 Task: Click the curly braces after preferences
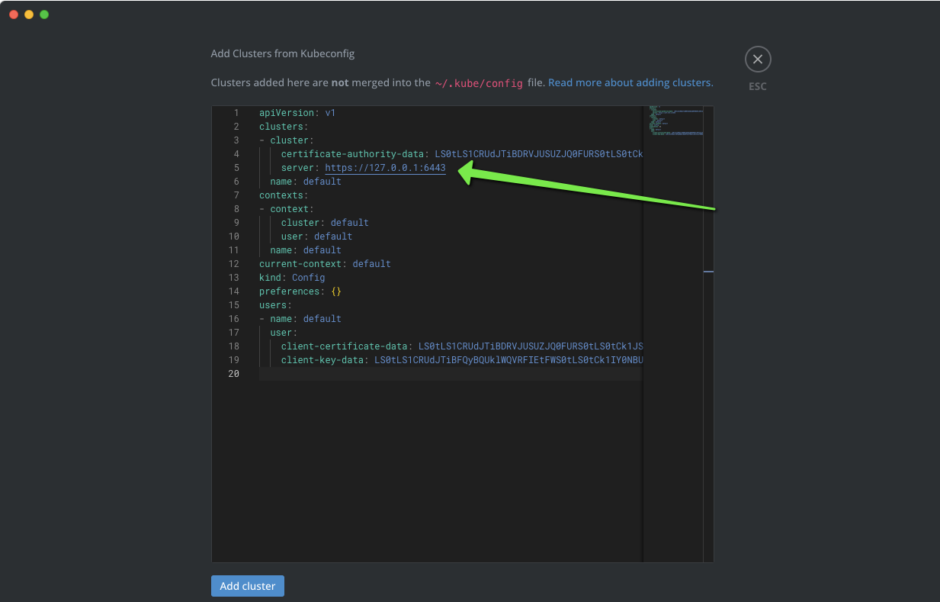[x=337, y=292]
